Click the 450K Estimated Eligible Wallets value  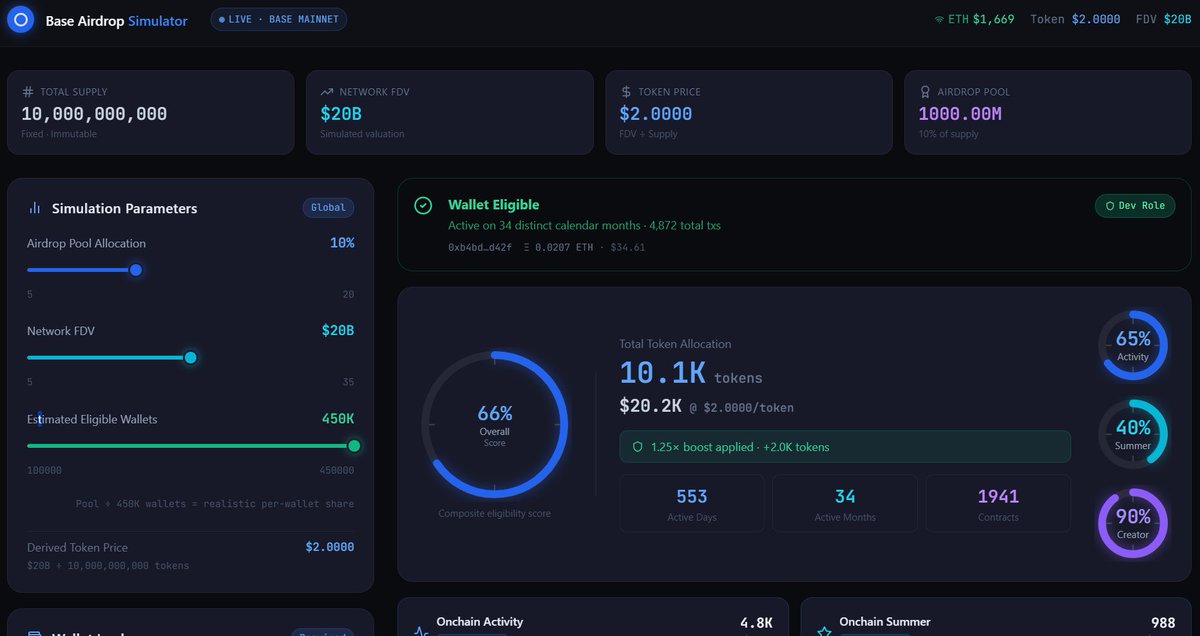pyautogui.click(x=338, y=419)
